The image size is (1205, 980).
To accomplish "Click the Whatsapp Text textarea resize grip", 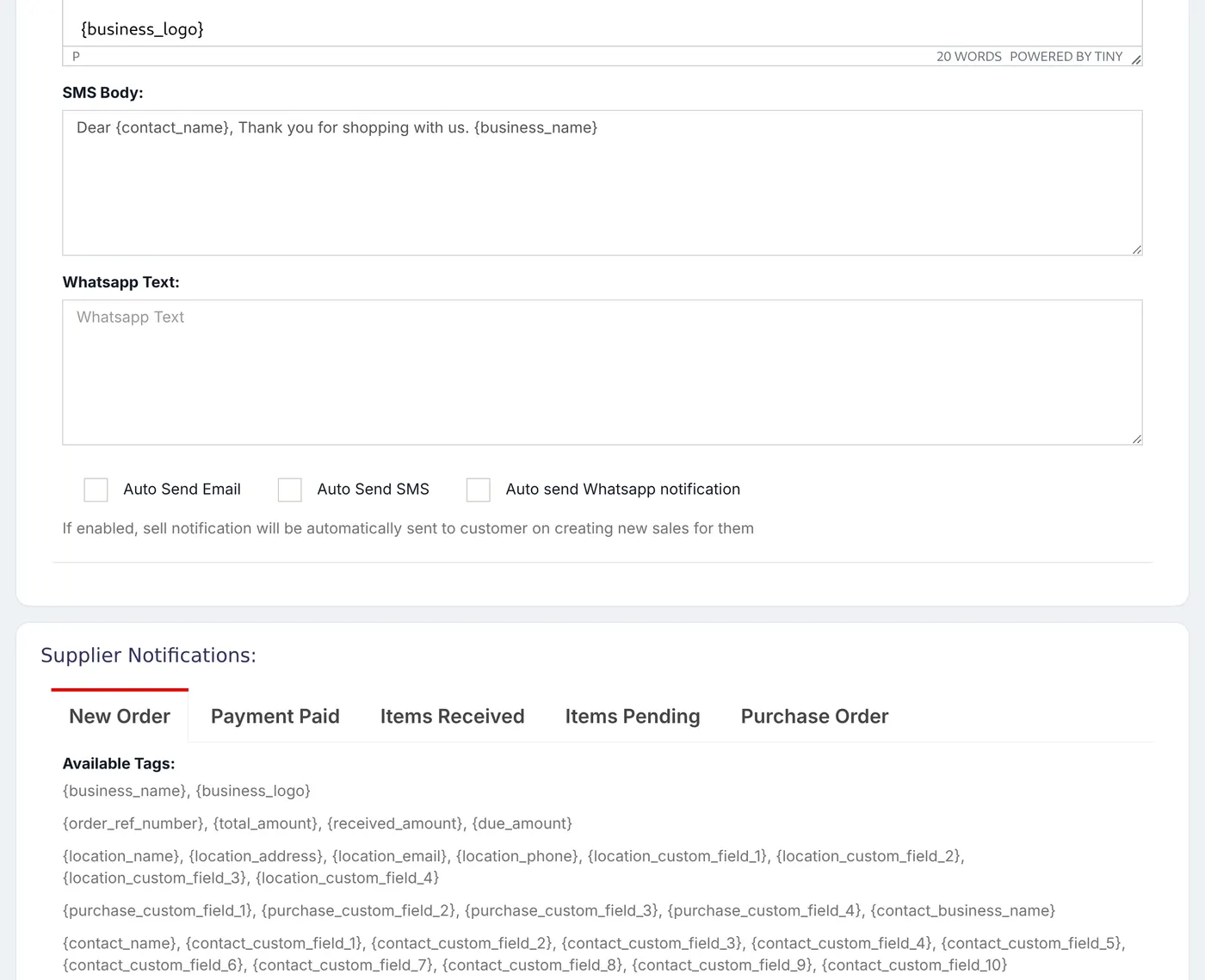I will (1137, 439).
